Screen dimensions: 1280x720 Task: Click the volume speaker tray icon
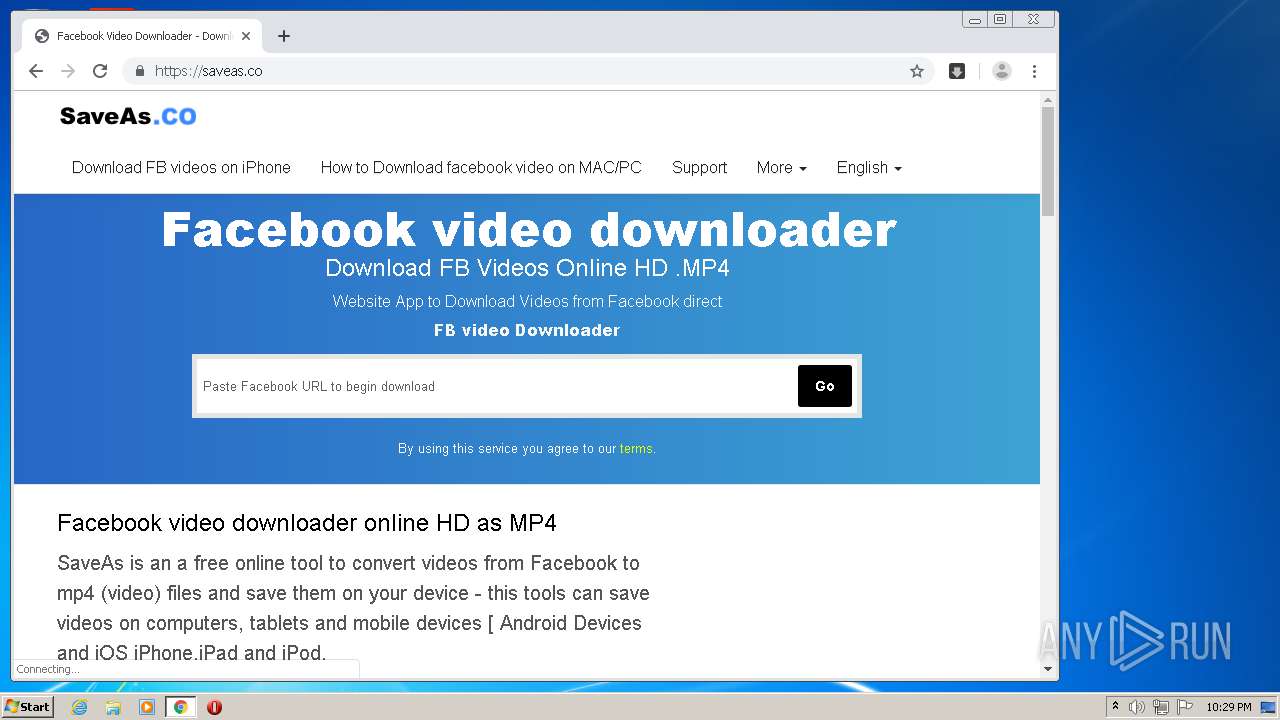(x=1137, y=707)
